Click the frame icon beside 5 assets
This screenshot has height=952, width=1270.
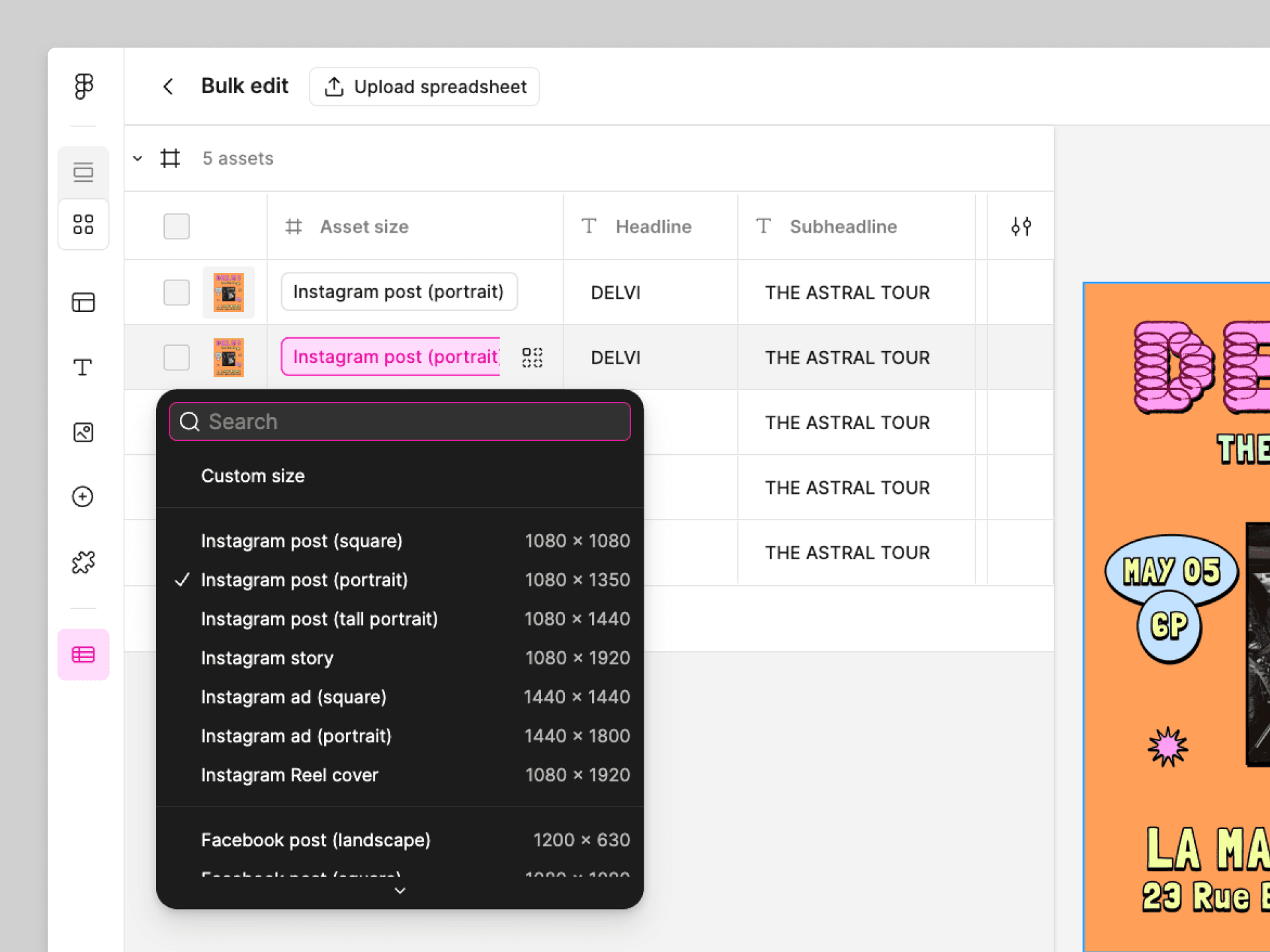click(170, 158)
